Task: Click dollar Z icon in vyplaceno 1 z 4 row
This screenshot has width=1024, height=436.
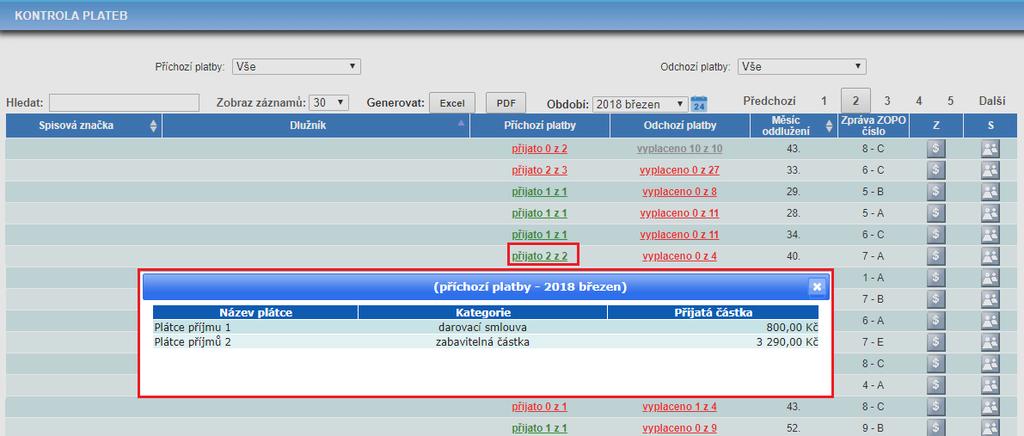Action: pyautogui.click(x=936, y=407)
